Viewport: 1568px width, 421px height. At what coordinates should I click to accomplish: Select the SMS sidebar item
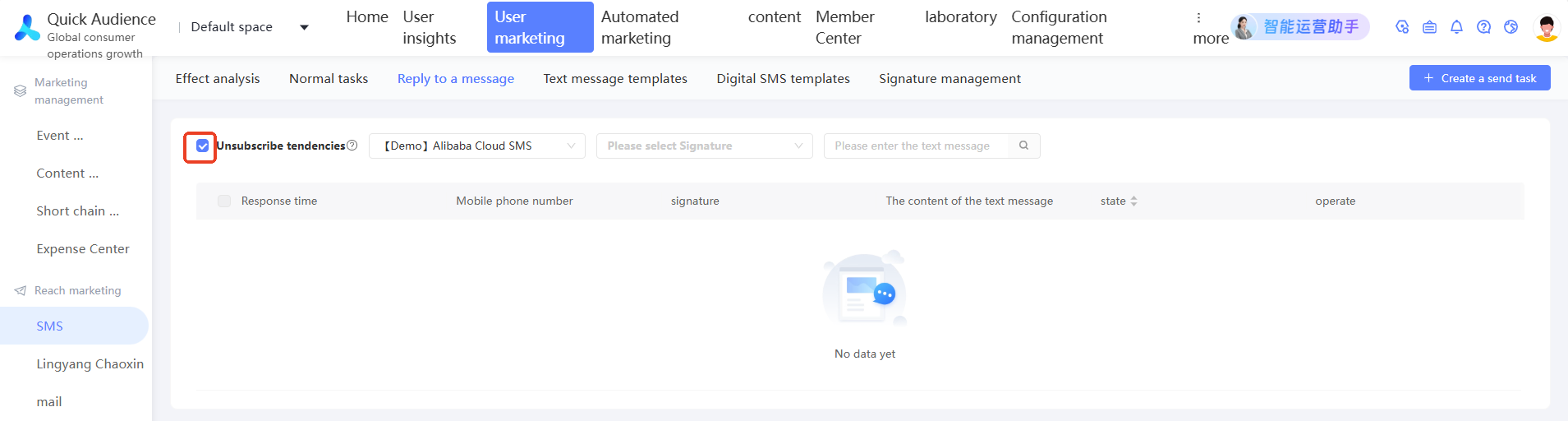pyautogui.click(x=74, y=326)
